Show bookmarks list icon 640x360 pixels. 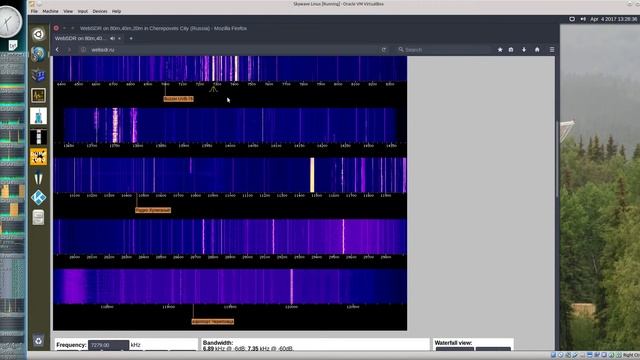tap(511, 49)
